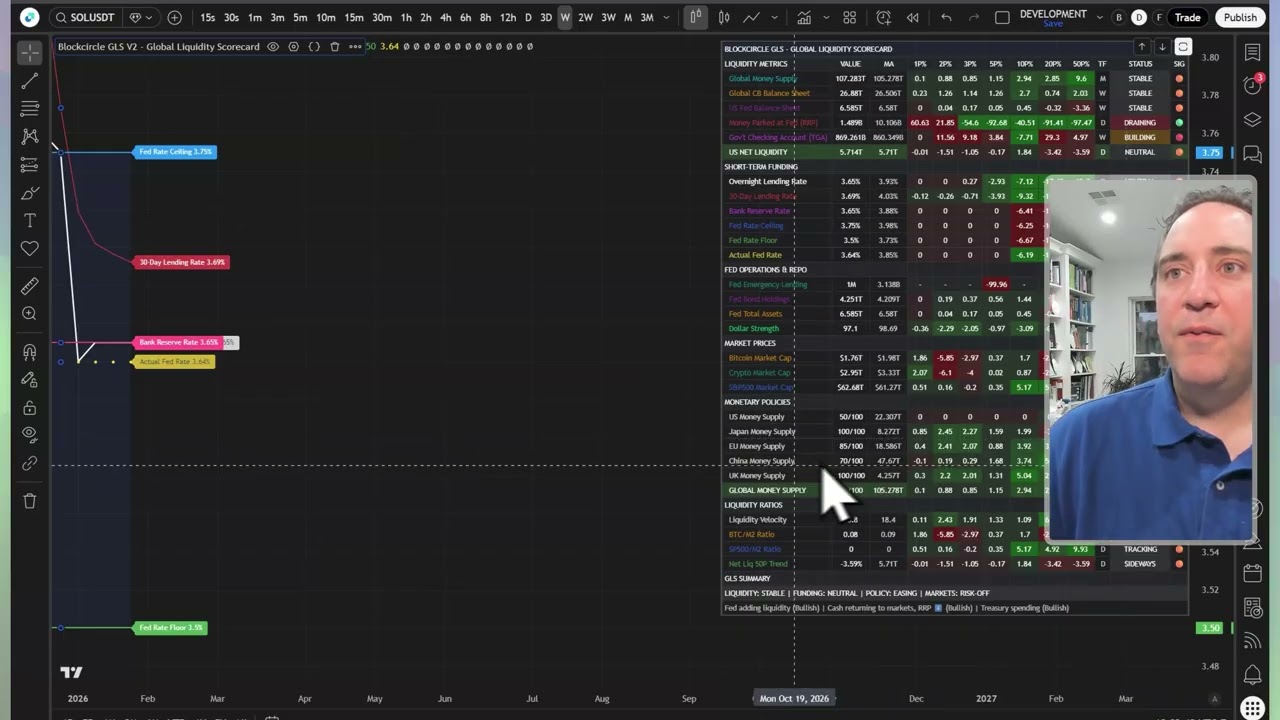Select the Text annotation tool

[30, 220]
